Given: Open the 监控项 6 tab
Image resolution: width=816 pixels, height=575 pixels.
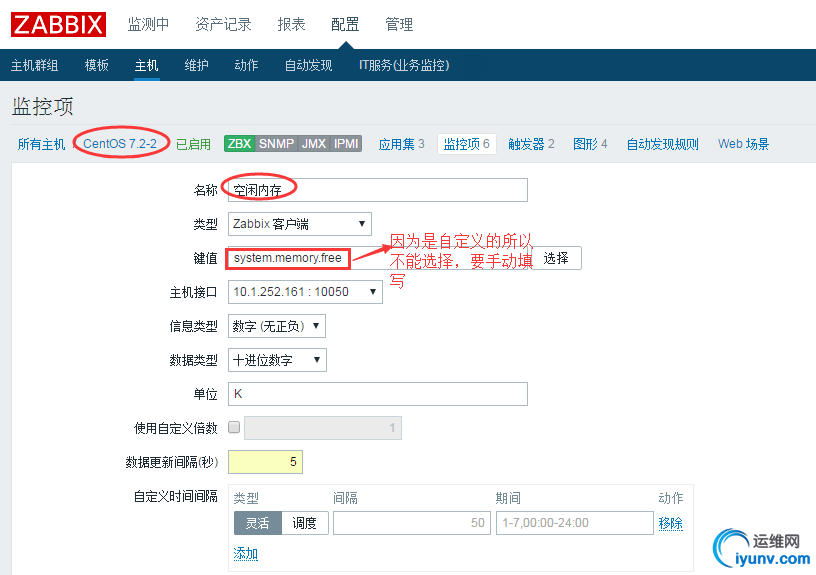Looking at the screenshot, I should point(466,144).
